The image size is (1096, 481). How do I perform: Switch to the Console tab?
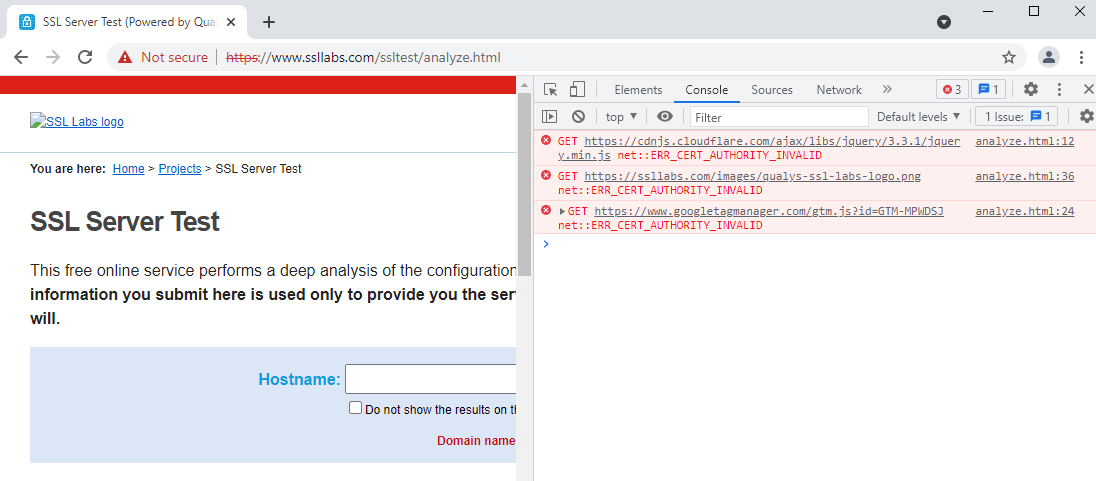707,89
